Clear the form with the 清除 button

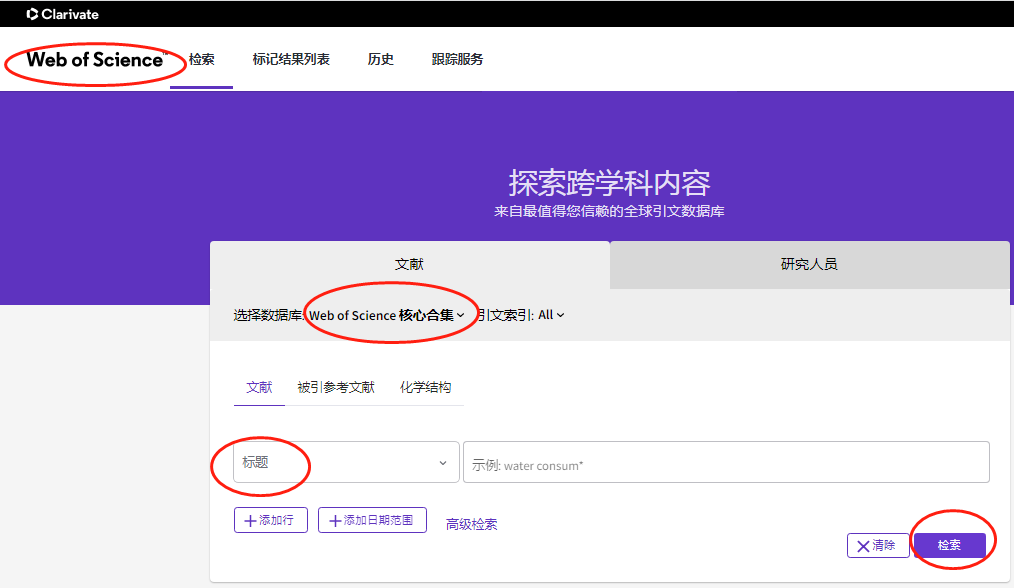pyautogui.click(x=877, y=545)
